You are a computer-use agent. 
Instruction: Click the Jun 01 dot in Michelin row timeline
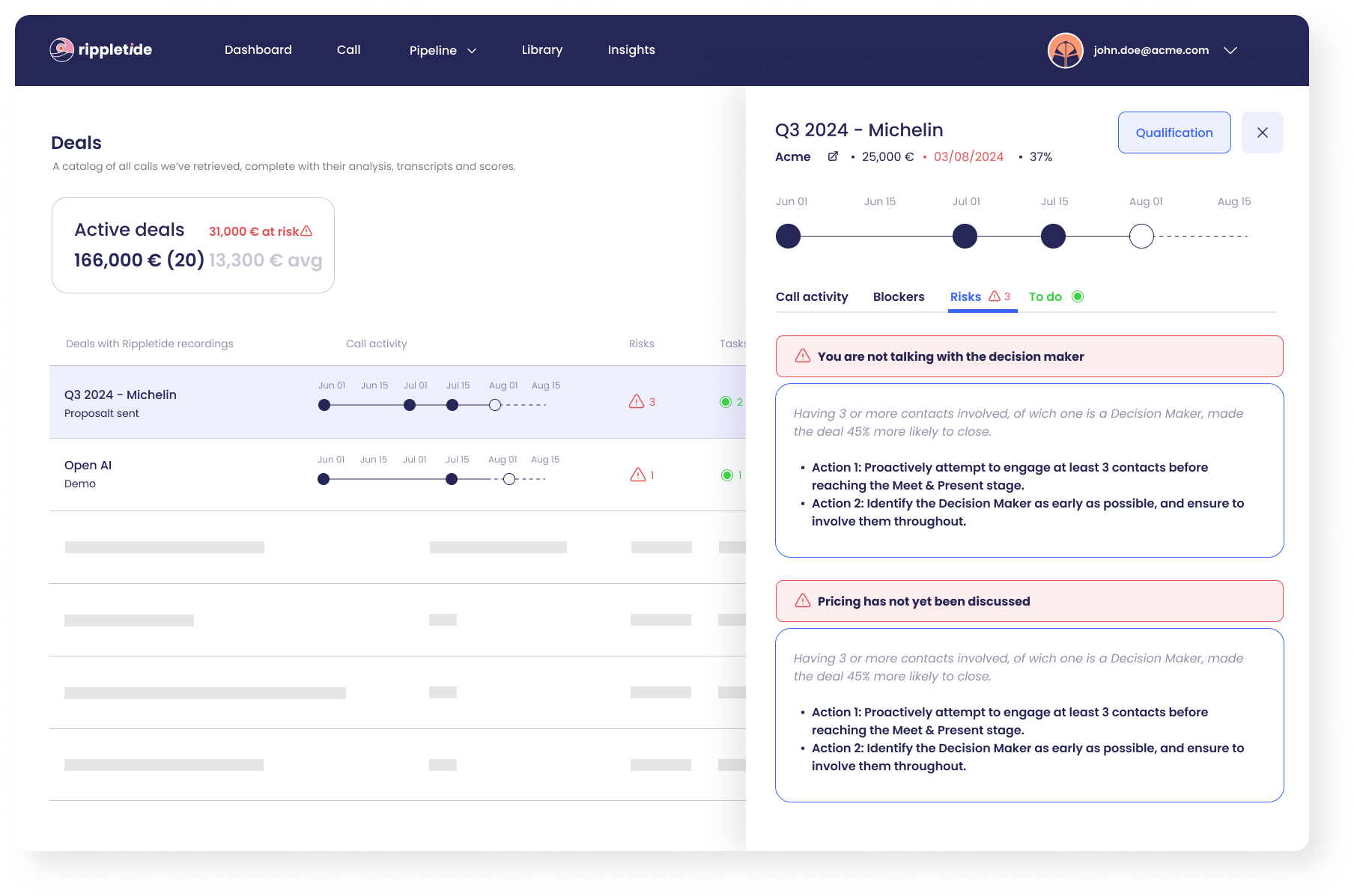324,405
